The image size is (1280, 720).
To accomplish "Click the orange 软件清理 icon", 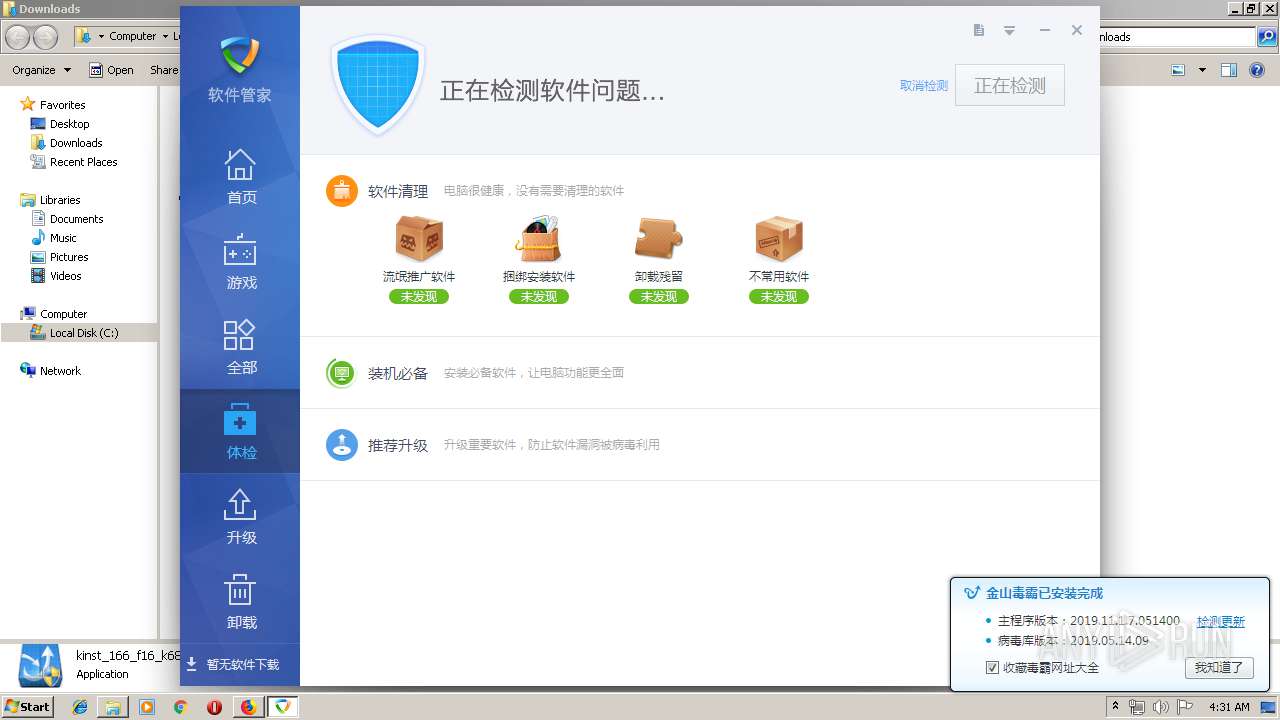I will click(x=342, y=191).
